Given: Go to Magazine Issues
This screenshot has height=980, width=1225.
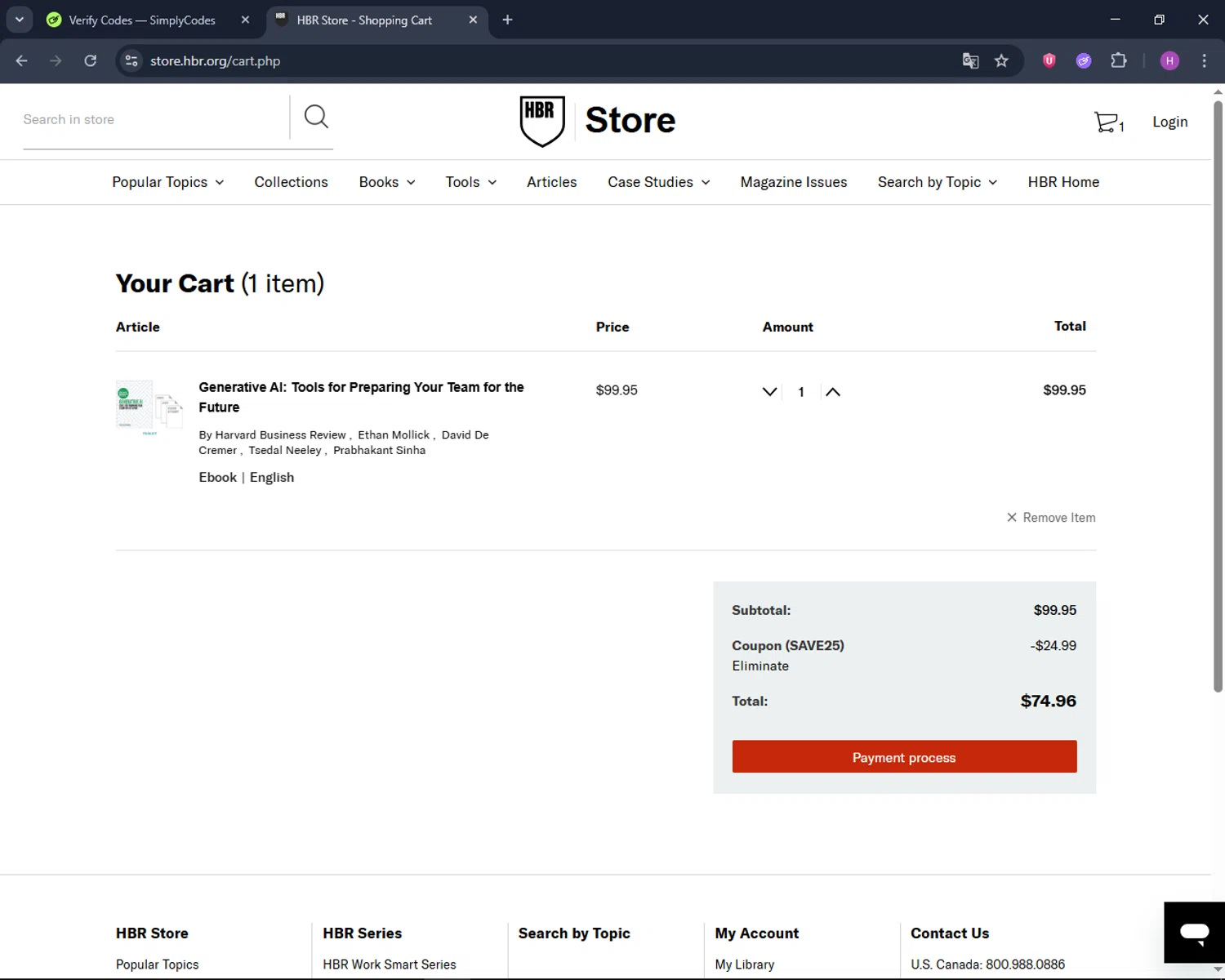Looking at the screenshot, I should (x=793, y=182).
